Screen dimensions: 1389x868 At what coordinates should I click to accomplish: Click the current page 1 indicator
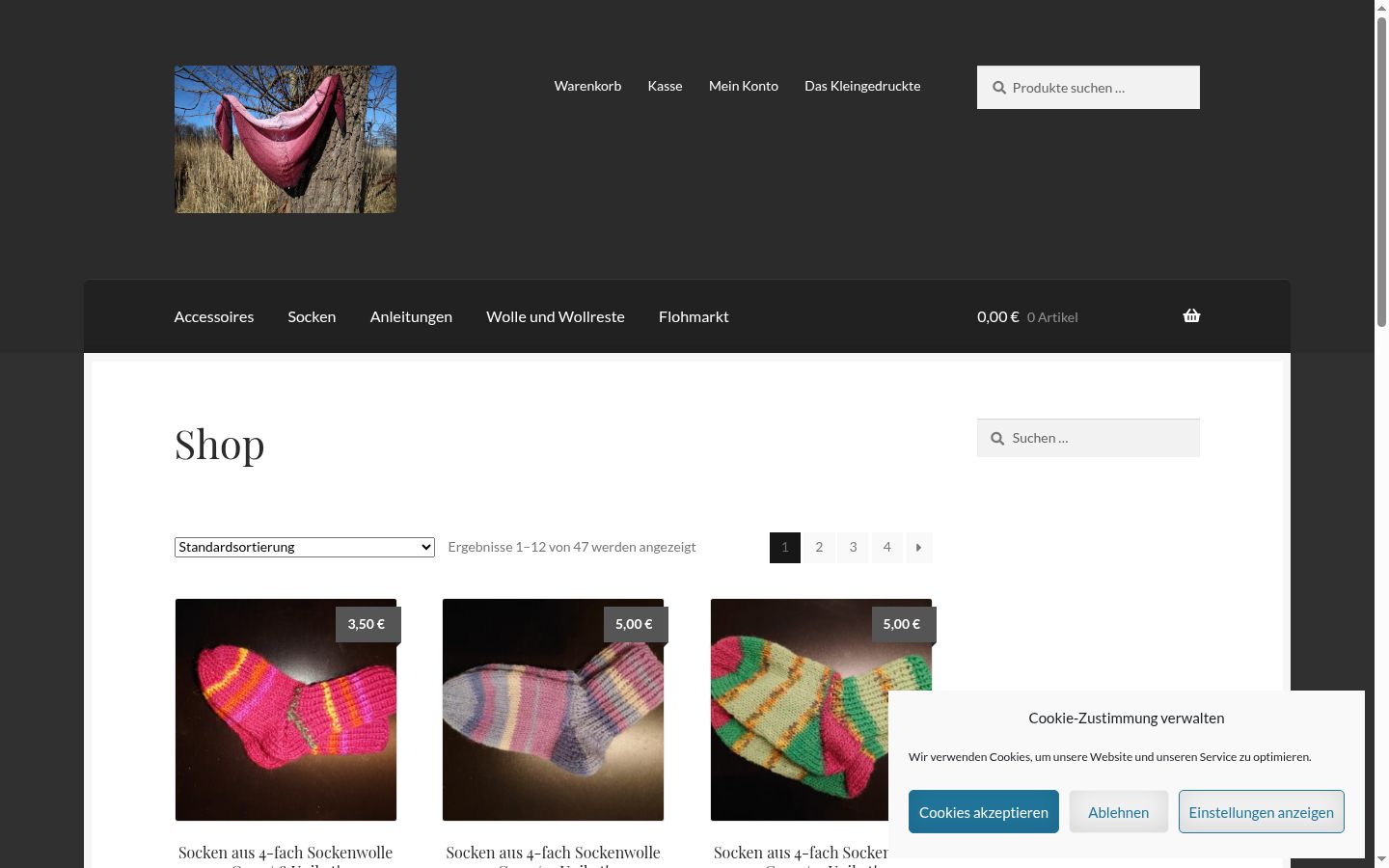785,548
